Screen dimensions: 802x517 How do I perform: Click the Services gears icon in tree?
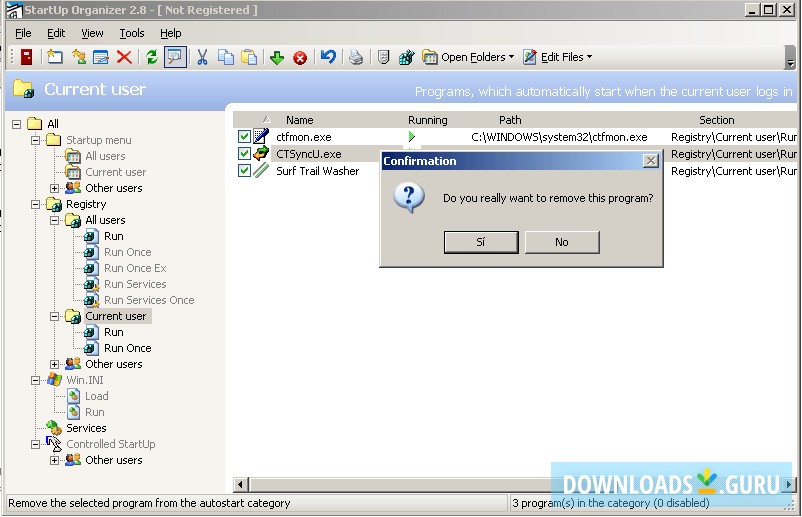click(54, 428)
